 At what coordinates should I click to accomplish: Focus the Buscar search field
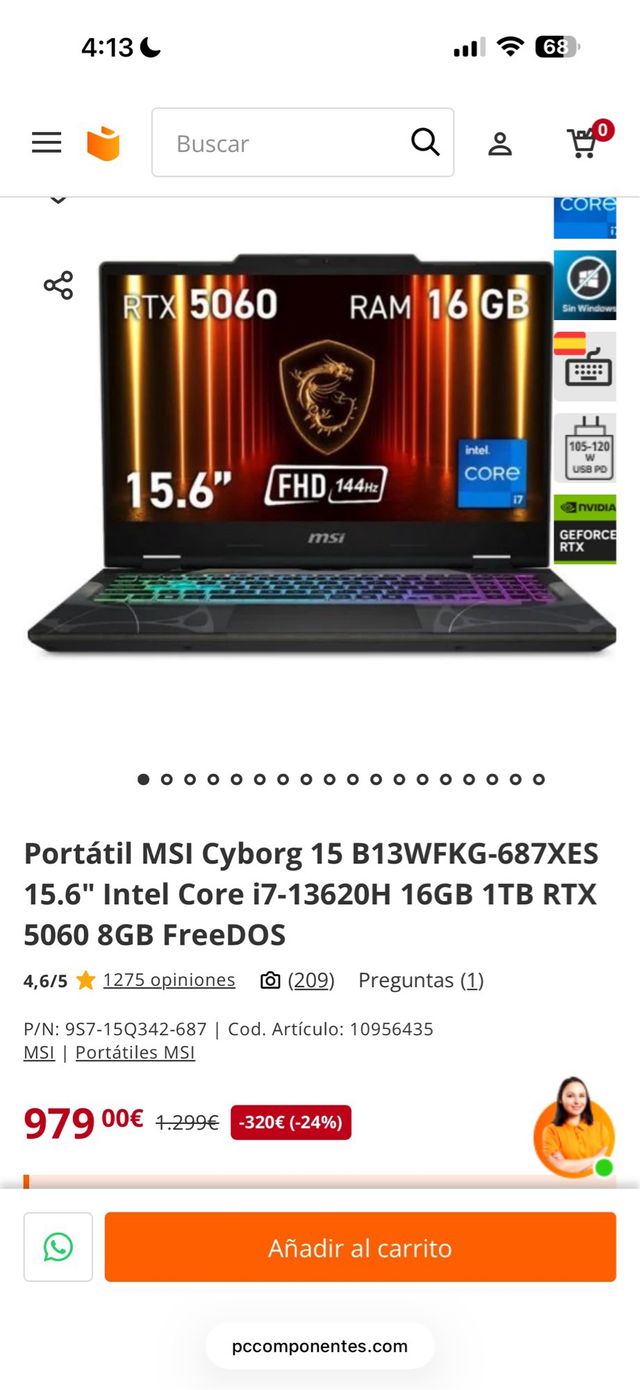coord(303,143)
